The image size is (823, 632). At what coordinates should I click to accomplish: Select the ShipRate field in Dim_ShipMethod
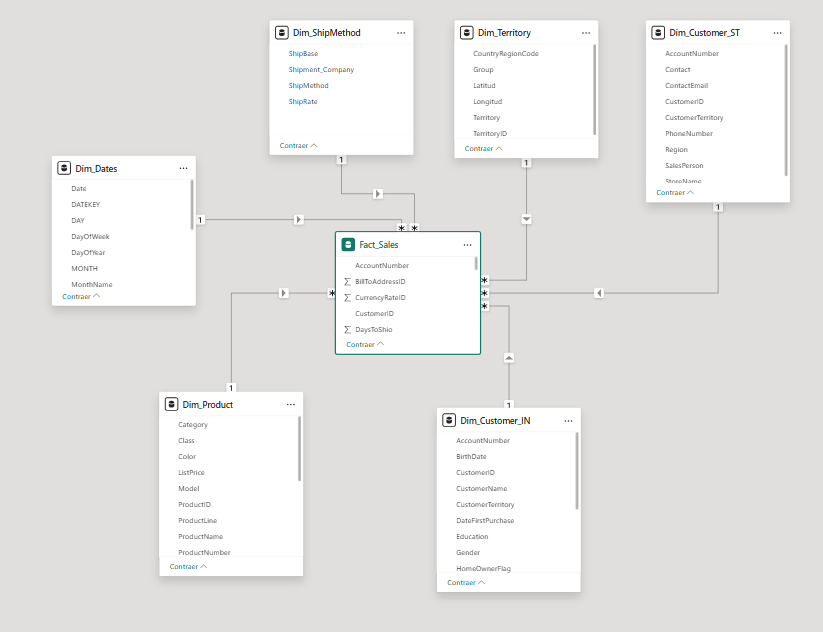302,101
